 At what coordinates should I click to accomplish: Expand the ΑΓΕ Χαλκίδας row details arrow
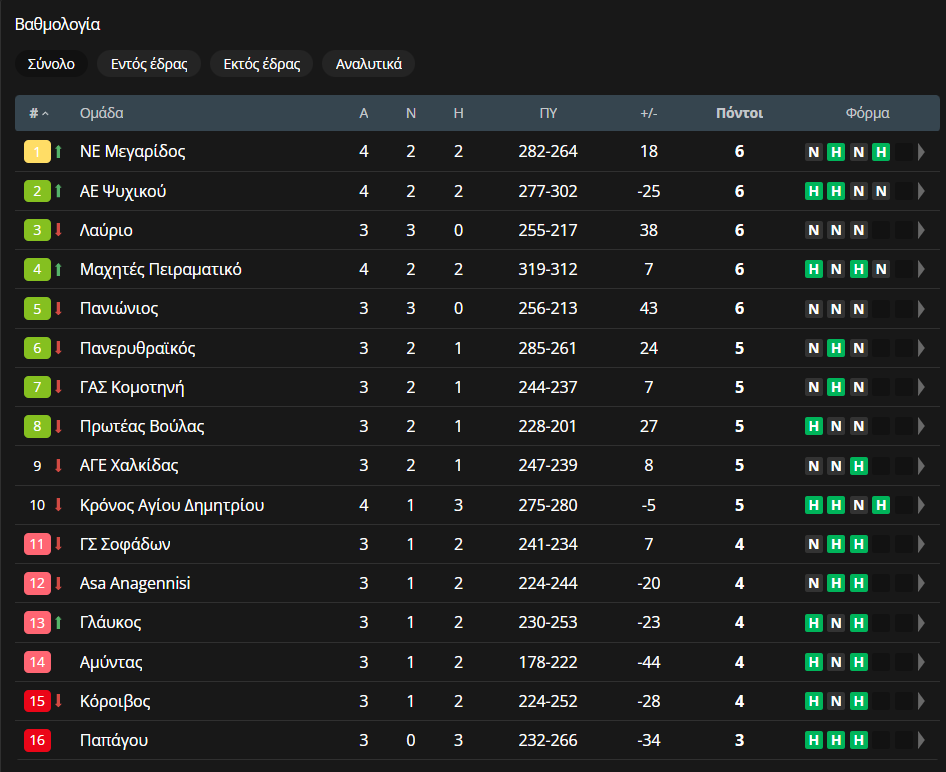(x=921, y=466)
